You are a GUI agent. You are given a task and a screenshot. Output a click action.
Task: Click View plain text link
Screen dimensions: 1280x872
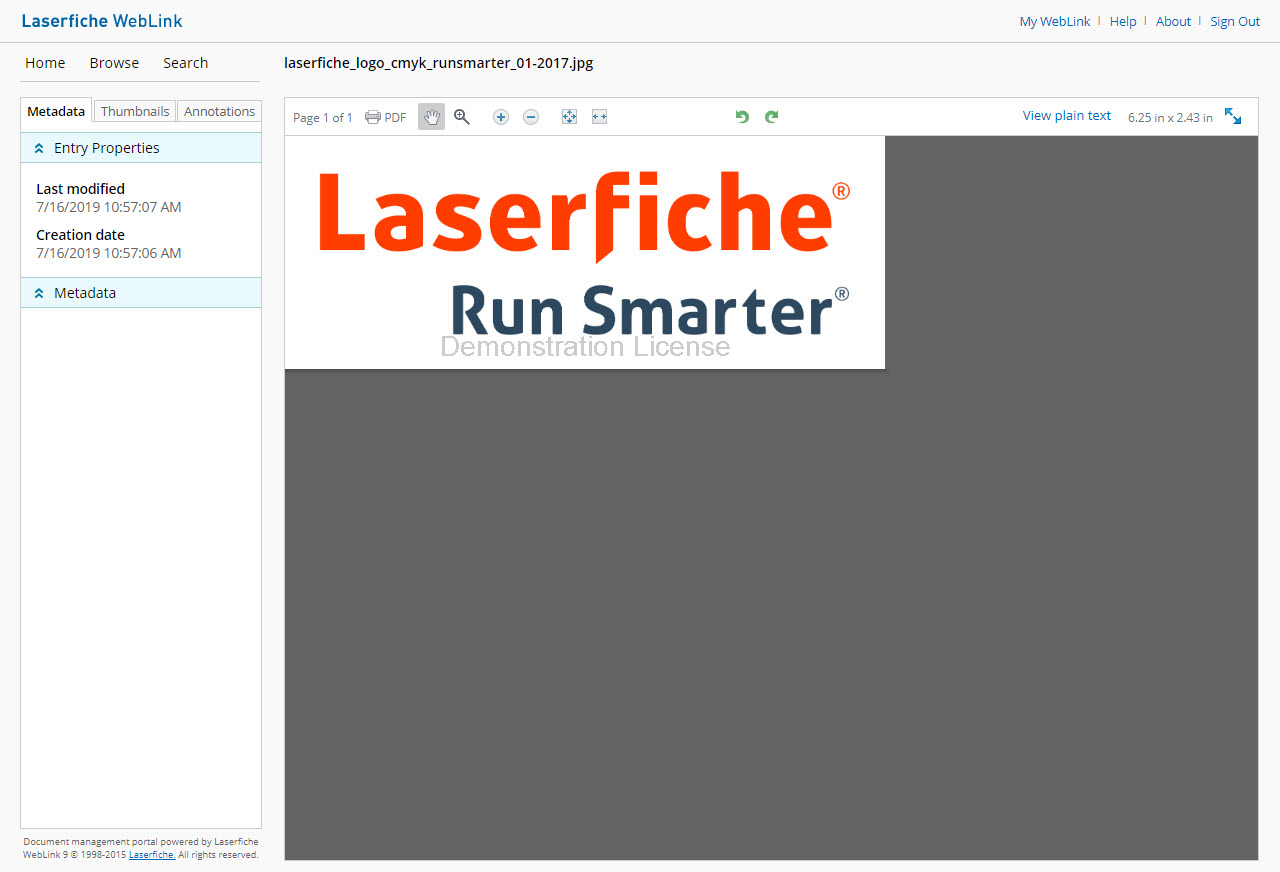tap(1066, 116)
